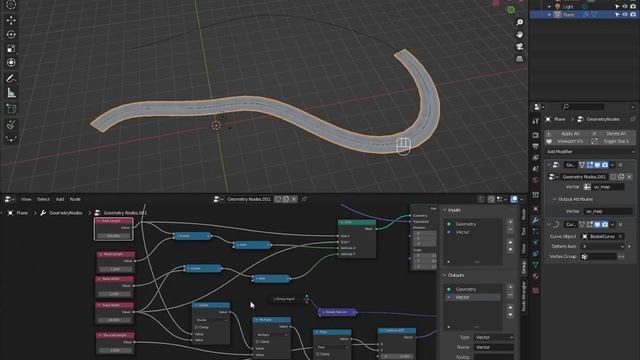This screenshot has width=640, height=360.
Task: Add new socket in Inputs panel
Action: tap(510, 222)
